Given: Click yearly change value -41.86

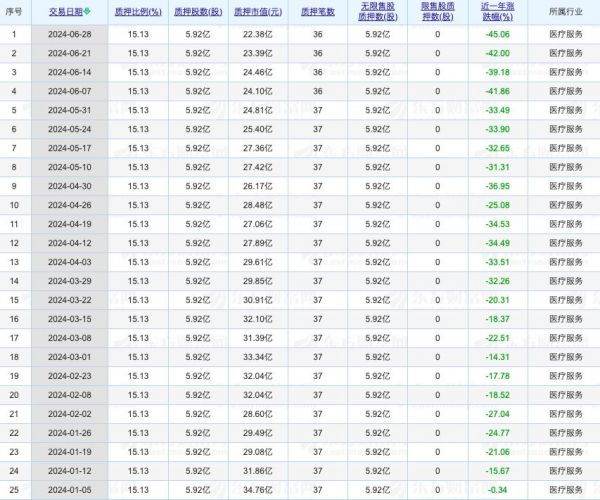Looking at the screenshot, I should [497, 91].
